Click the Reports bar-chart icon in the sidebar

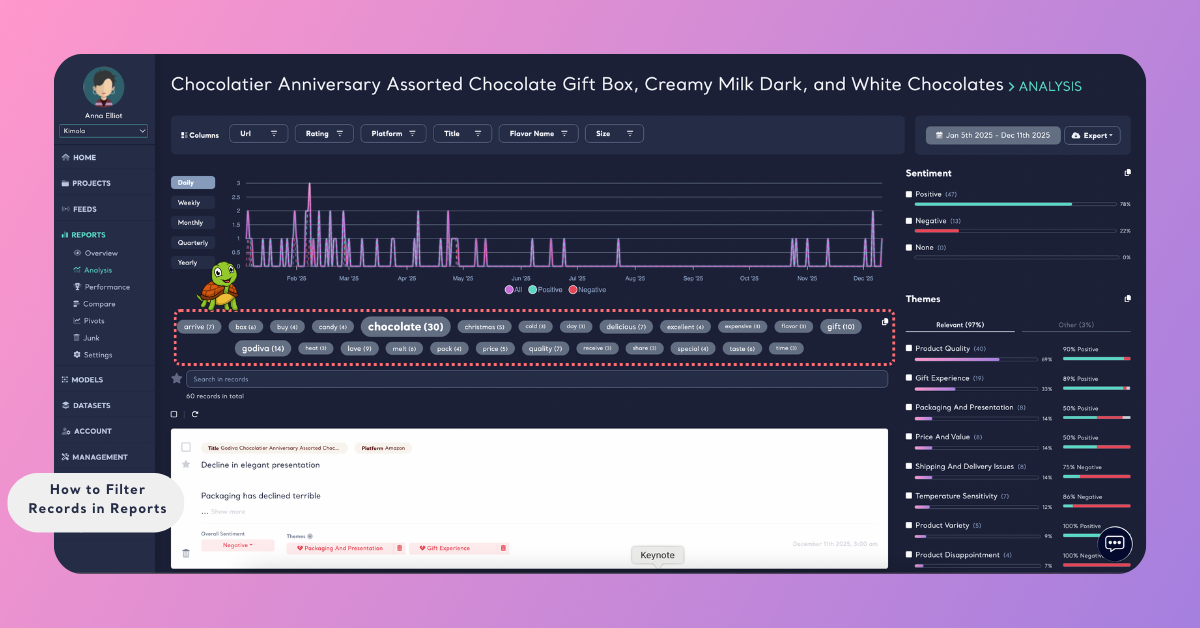66,235
